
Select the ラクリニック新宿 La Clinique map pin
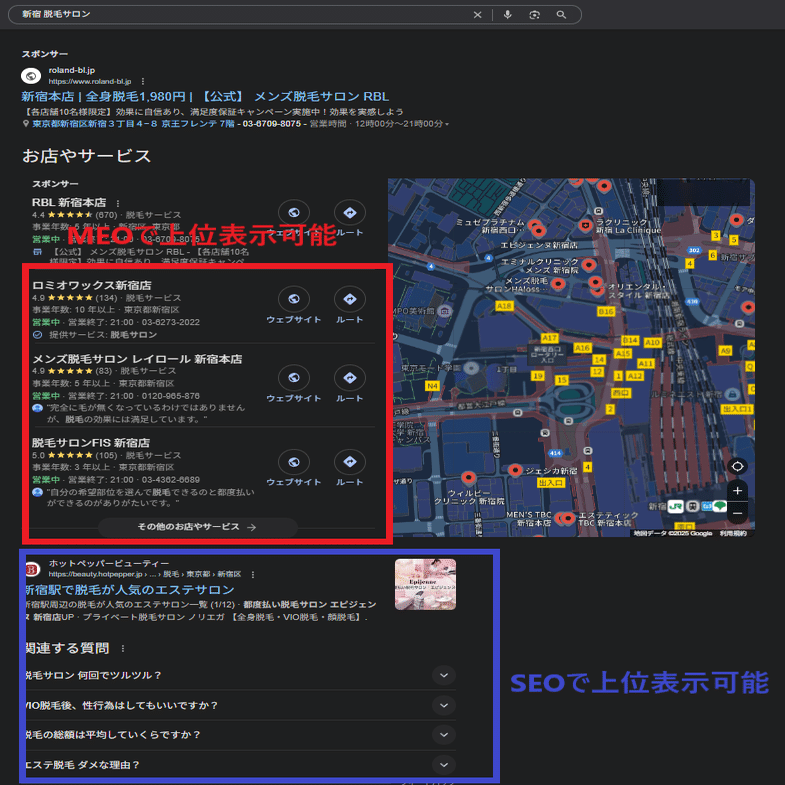pyautogui.click(x=585, y=225)
